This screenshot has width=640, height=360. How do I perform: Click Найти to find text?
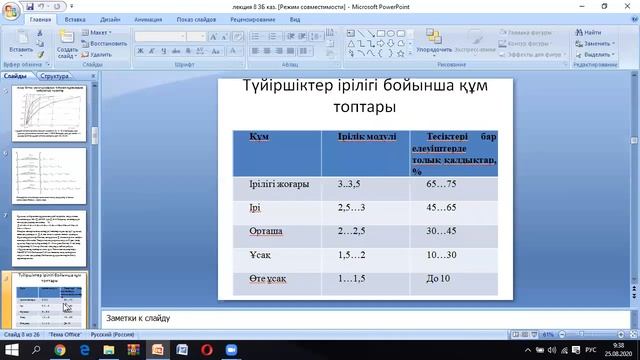coord(588,33)
